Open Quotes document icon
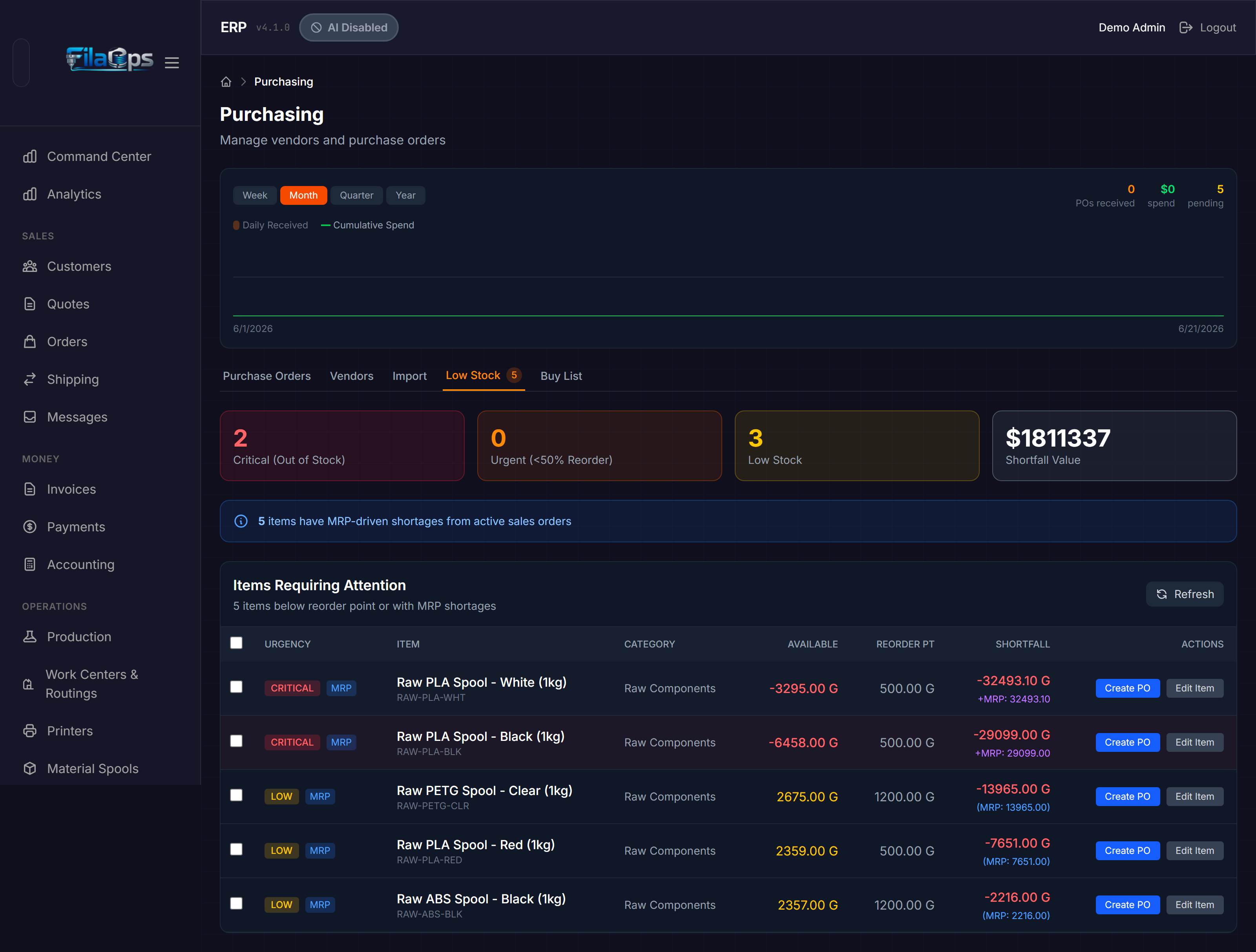The image size is (1256, 952). (x=30, y=304)
